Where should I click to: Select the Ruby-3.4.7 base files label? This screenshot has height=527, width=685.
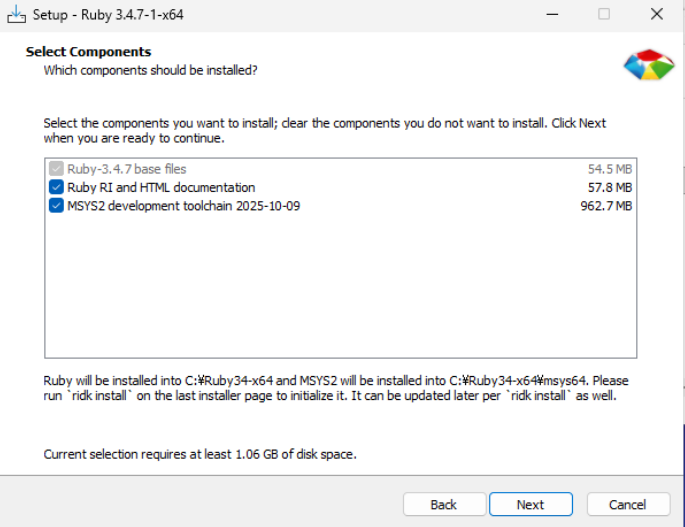127,170
